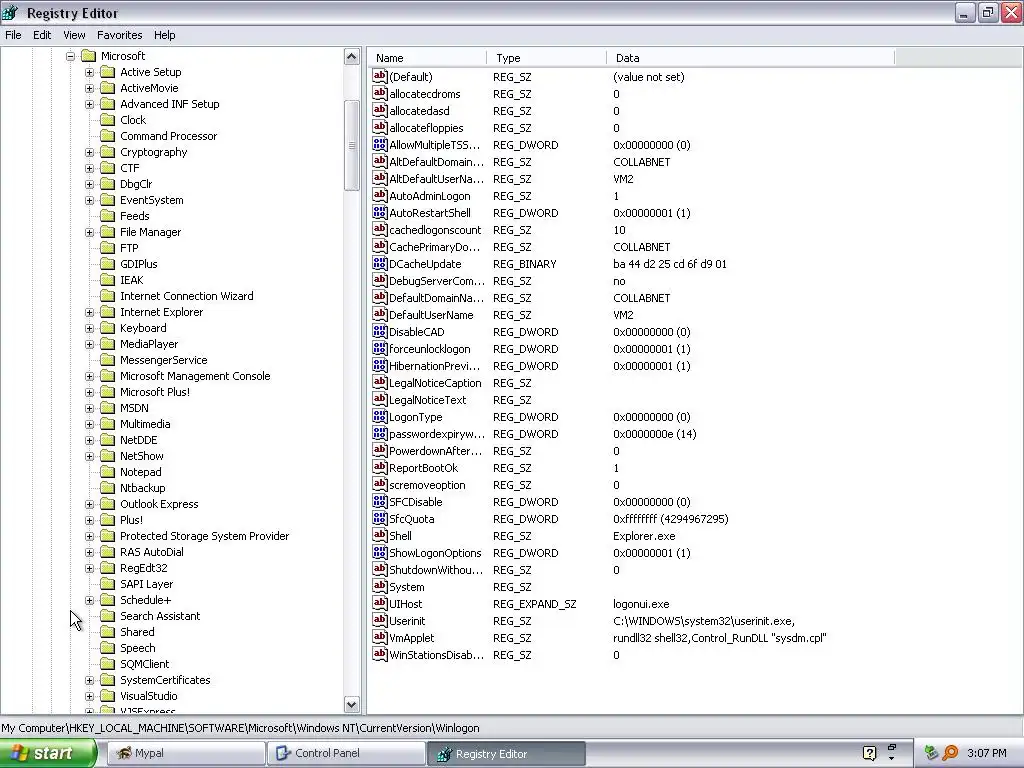Click the binary icon of DCacheUpdate
Image resolution: width=1024 pixels, height=768 pixels.
pyautogui.click(x=379, y=264)
